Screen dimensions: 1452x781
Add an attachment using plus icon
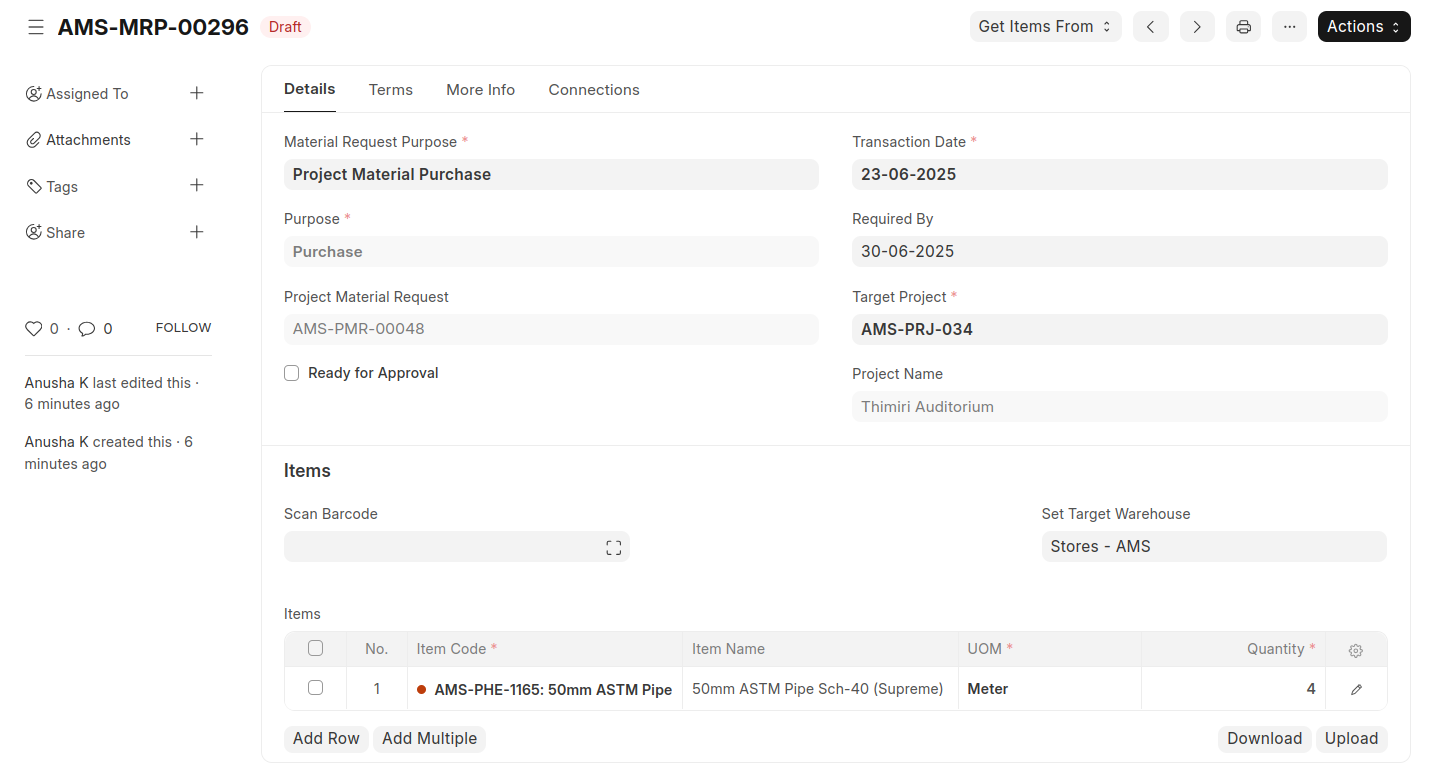[197, 139]
